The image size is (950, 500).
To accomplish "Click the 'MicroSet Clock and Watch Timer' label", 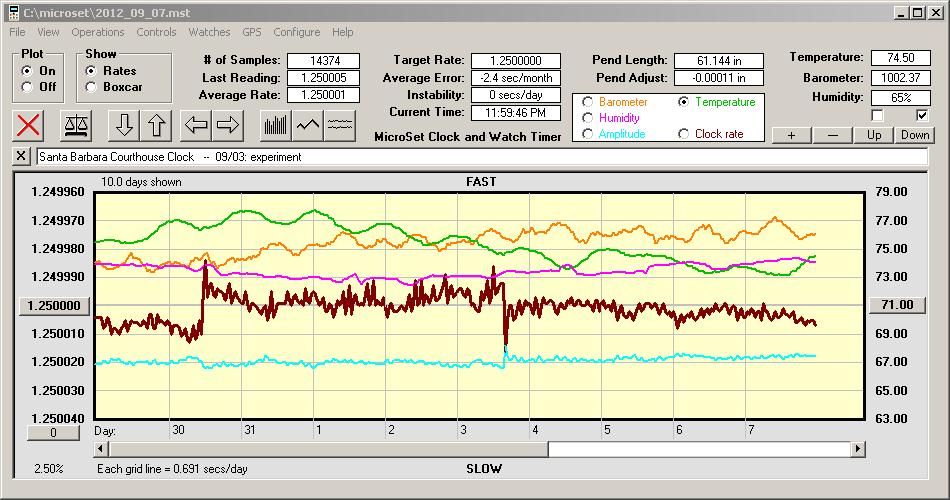I will [468, 137].
